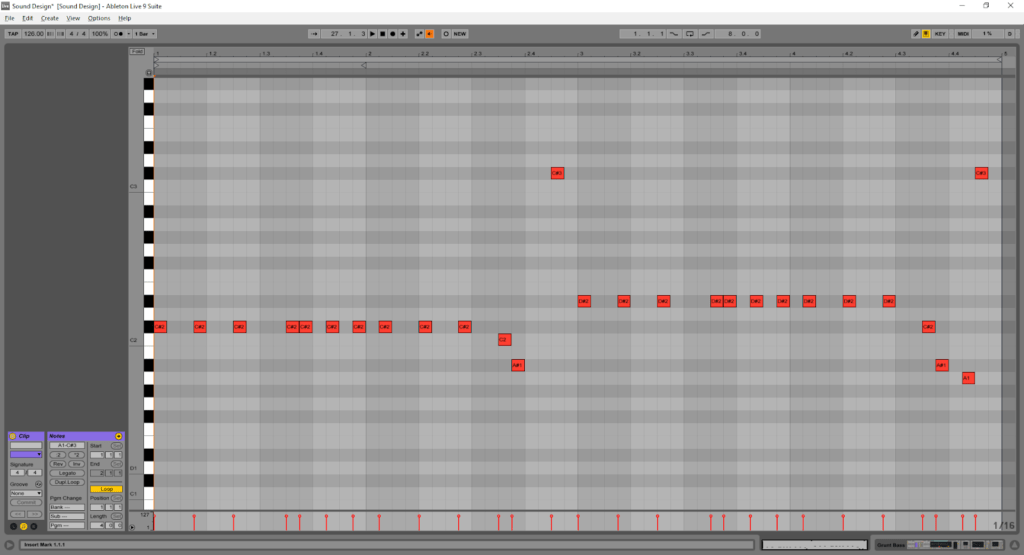The image size is (1024, 555).
Task: Click the Stop button in transport
Action: [382, 33]
